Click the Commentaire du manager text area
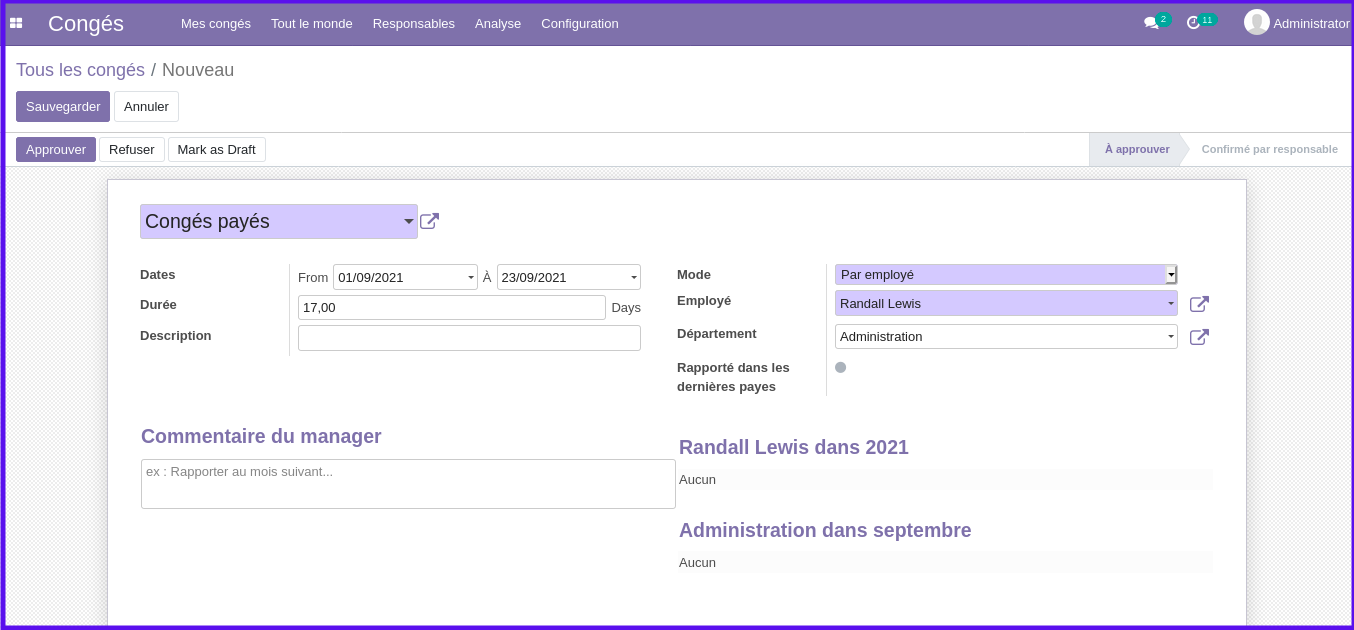The height and width of the screenshot is (630, 1354). pyautogui.click(x=408, y=484)
